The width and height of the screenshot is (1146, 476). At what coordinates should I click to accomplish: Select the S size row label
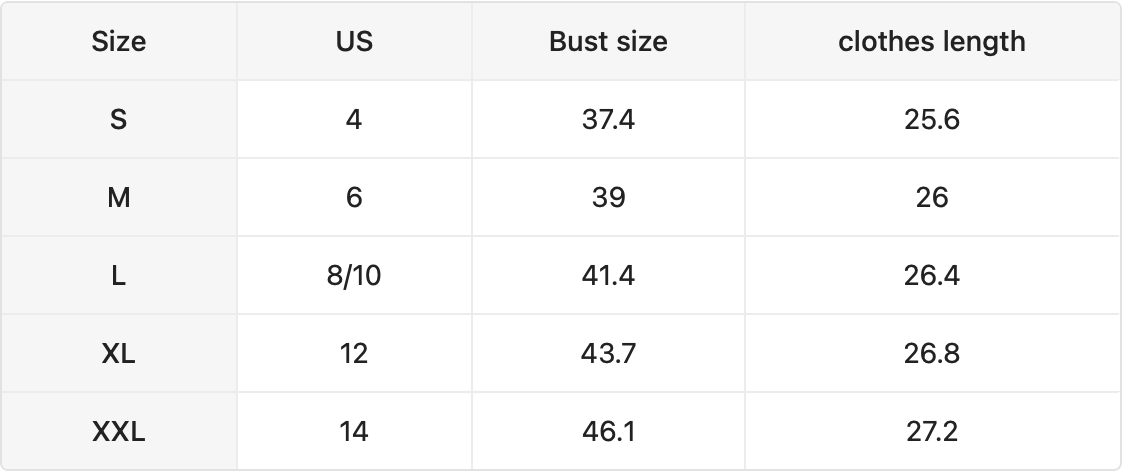(x=119, y=119)
